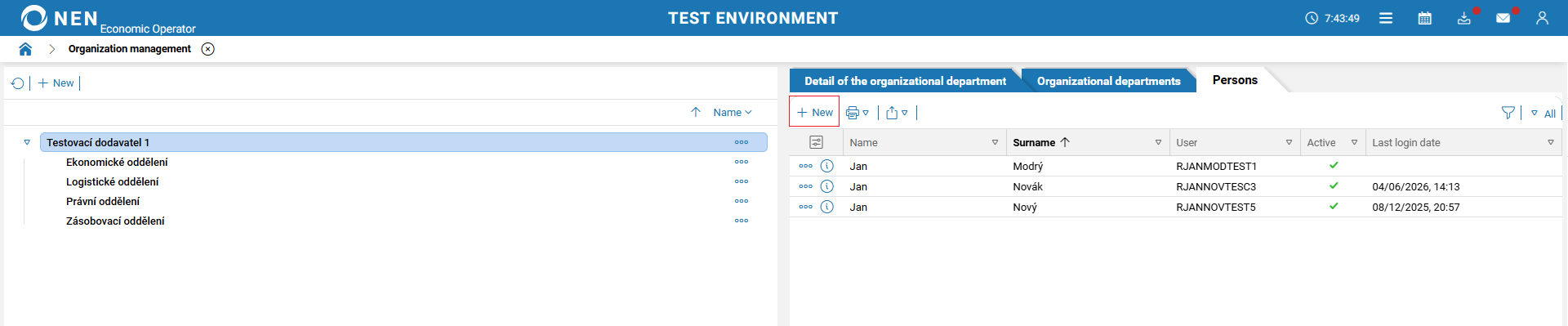The height and width of the screenshot is (326, 1568).
Task: Open info detail for Jan Modrý
Action: [x=827, y=166]
